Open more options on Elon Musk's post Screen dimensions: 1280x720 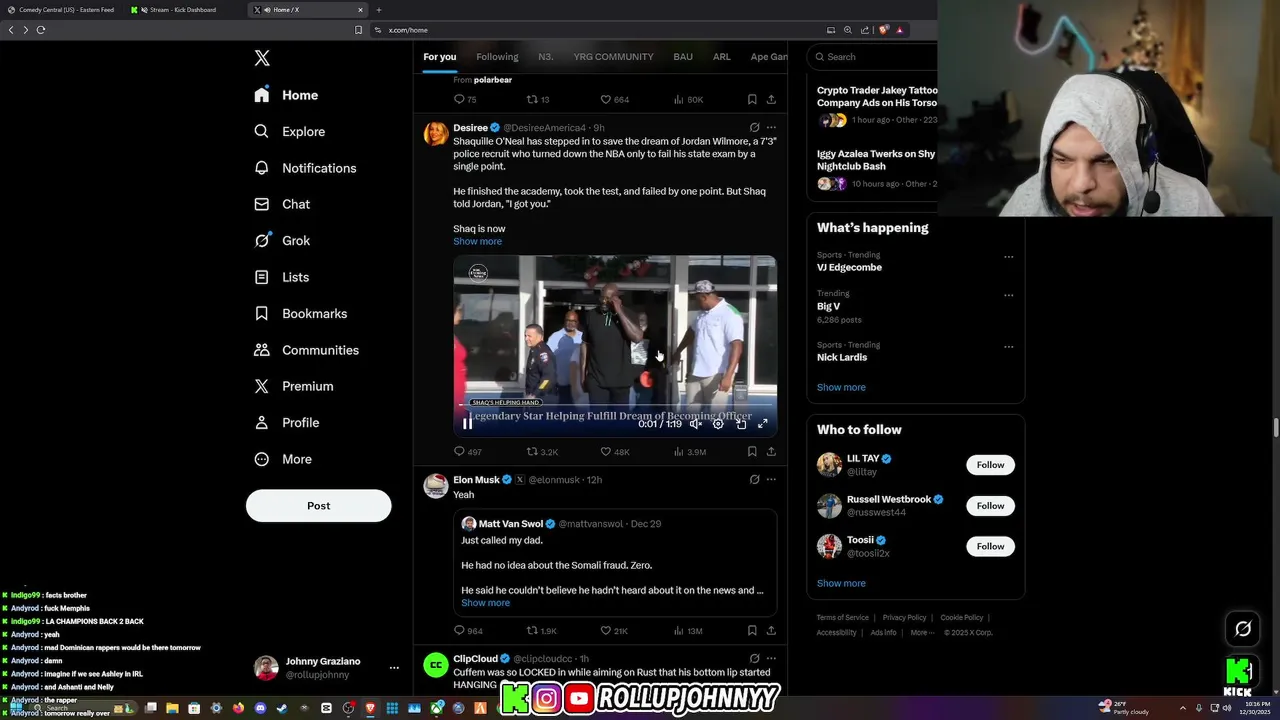coord(771,480)
